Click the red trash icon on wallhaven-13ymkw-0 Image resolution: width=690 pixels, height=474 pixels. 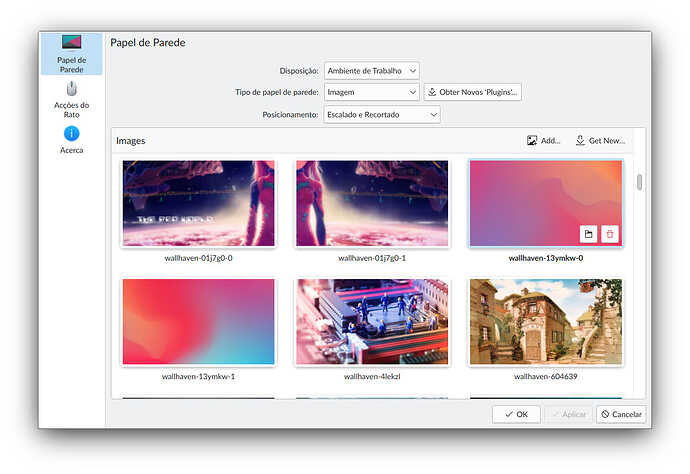click(610, 234)
